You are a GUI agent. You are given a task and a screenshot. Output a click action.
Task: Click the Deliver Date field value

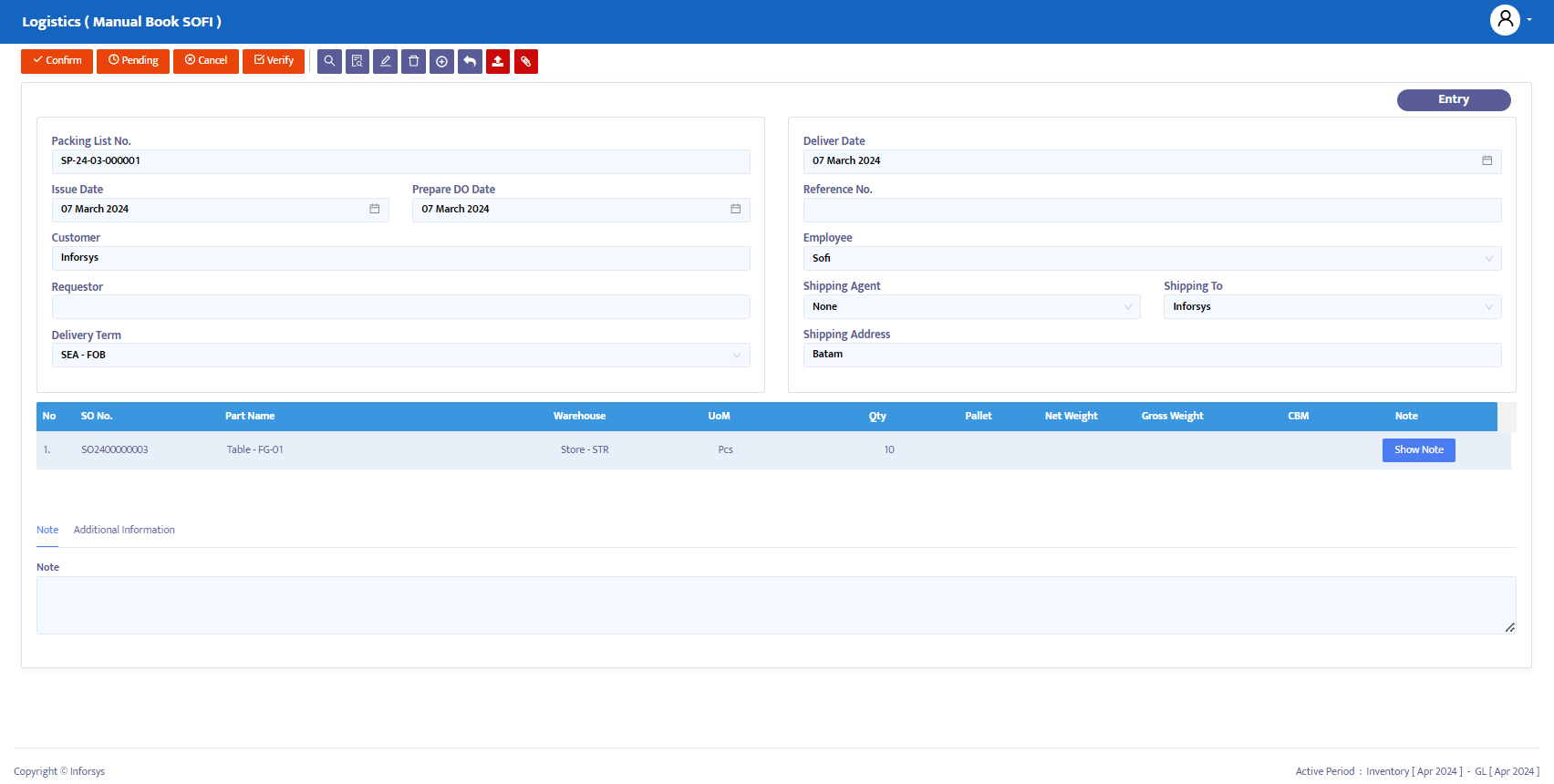pos(846,160)
